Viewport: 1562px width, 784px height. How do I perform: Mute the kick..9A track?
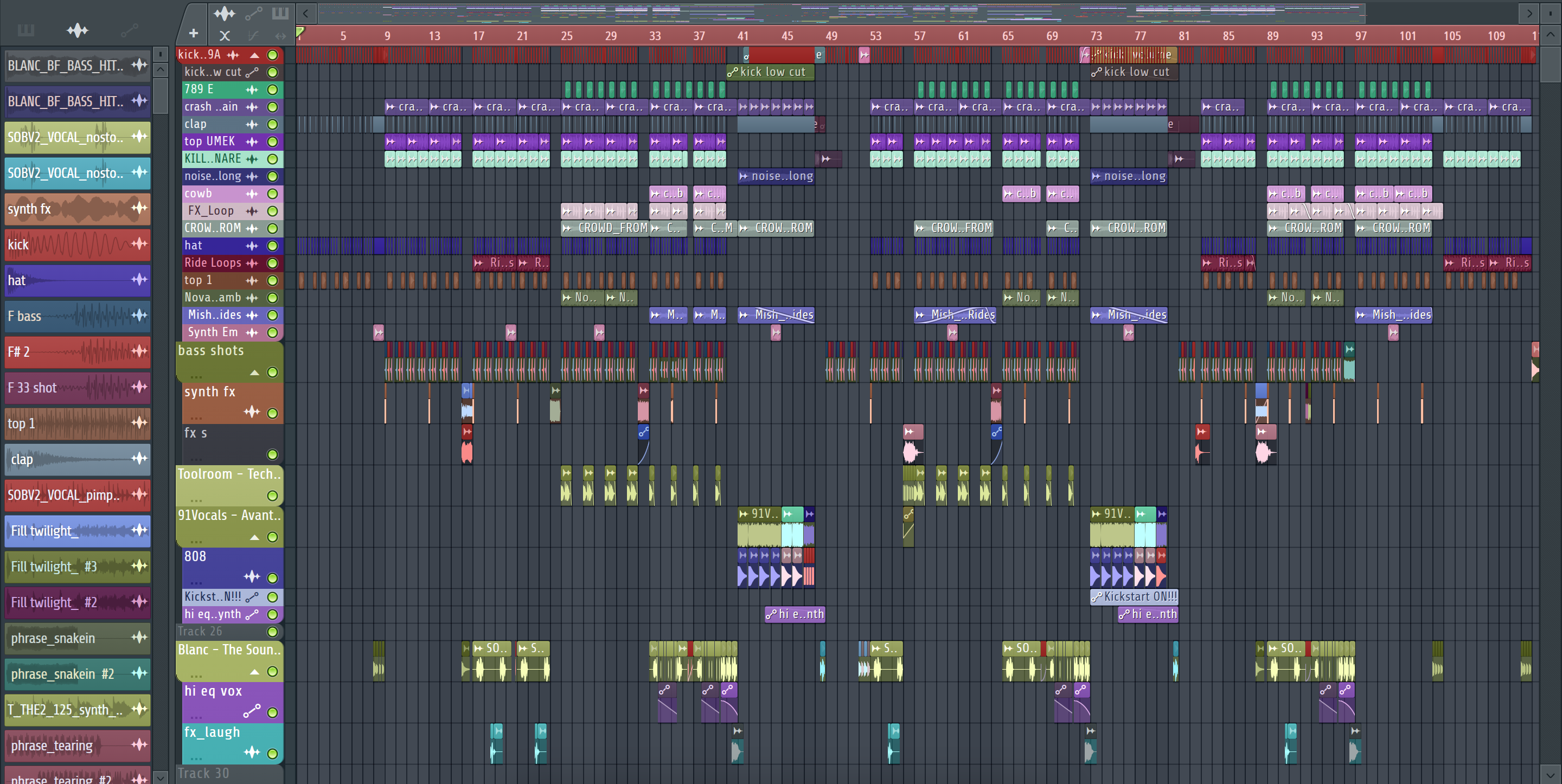(x=273, y=55)
